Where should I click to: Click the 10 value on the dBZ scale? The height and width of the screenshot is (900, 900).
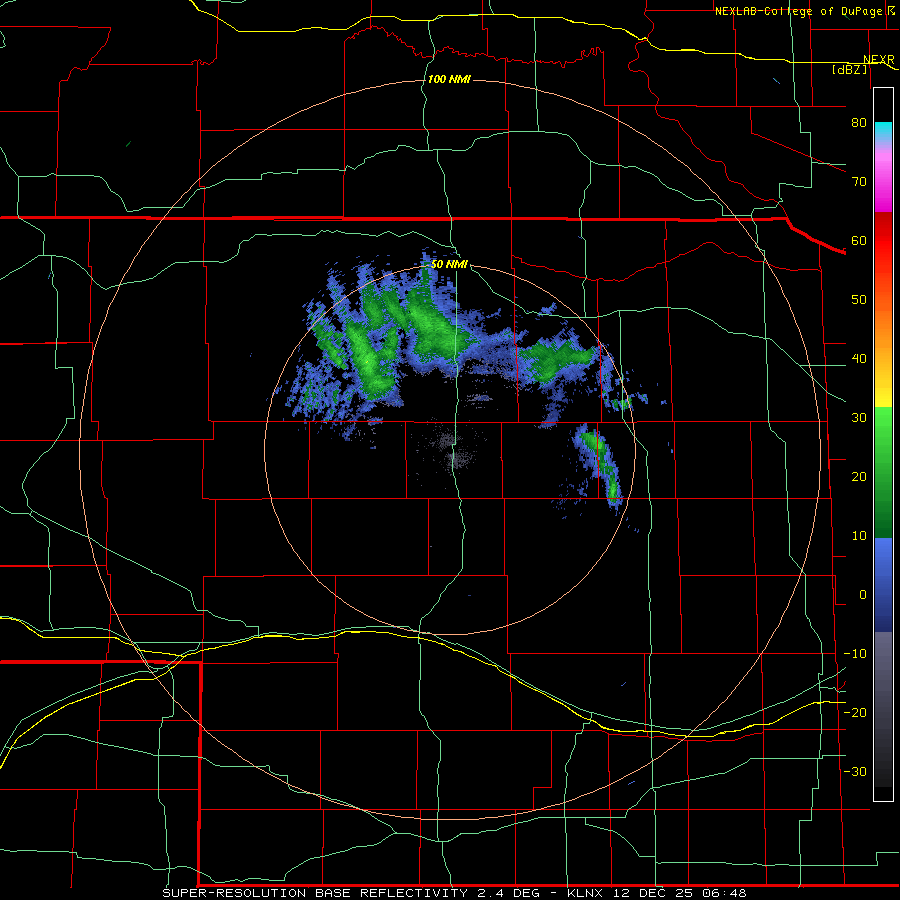coord(859,536)
